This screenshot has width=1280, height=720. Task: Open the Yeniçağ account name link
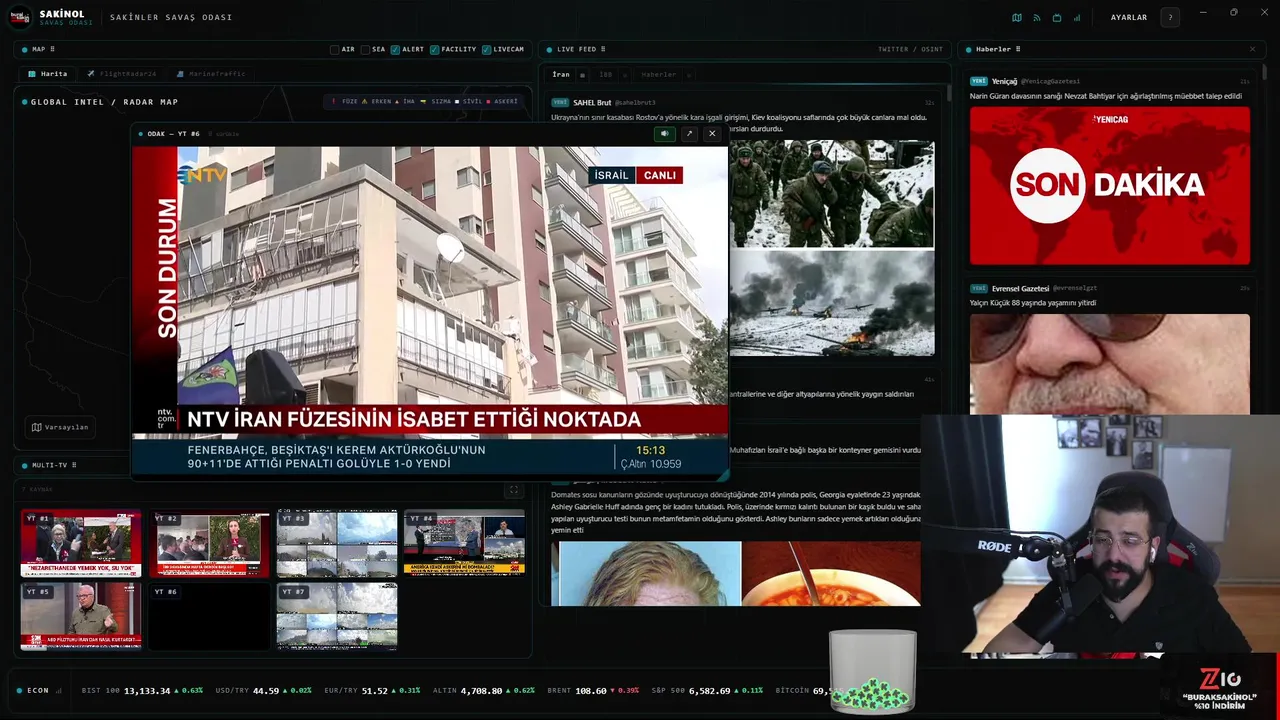(x=1004, y=81)
